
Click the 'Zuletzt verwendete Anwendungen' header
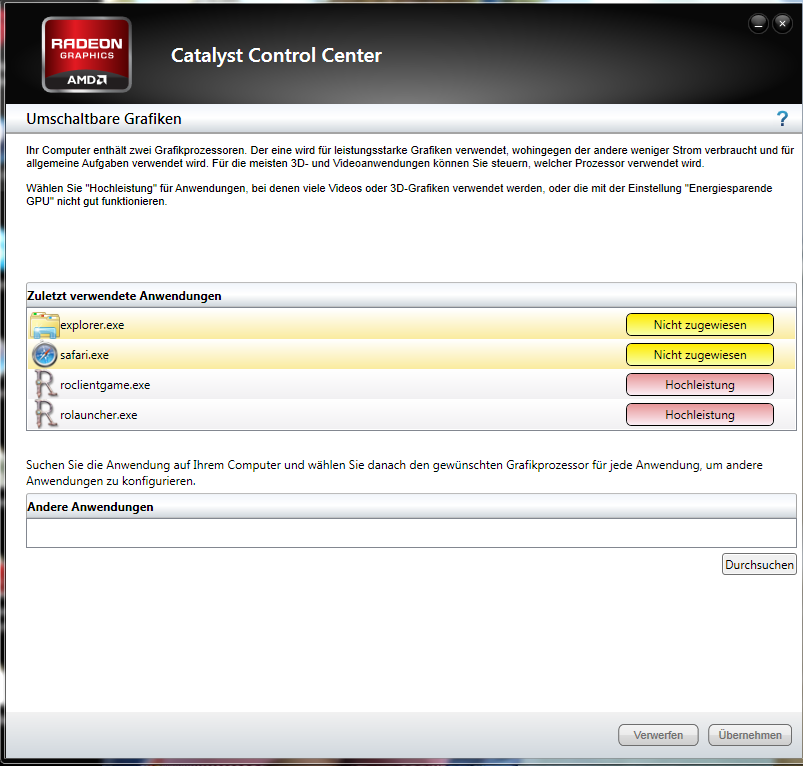411,295
